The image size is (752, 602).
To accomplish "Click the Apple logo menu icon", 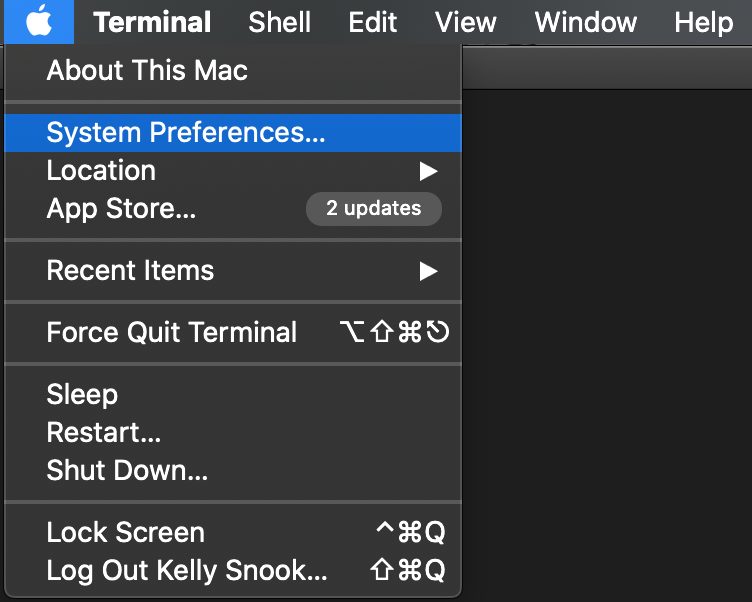I will [x=38, y=21].
